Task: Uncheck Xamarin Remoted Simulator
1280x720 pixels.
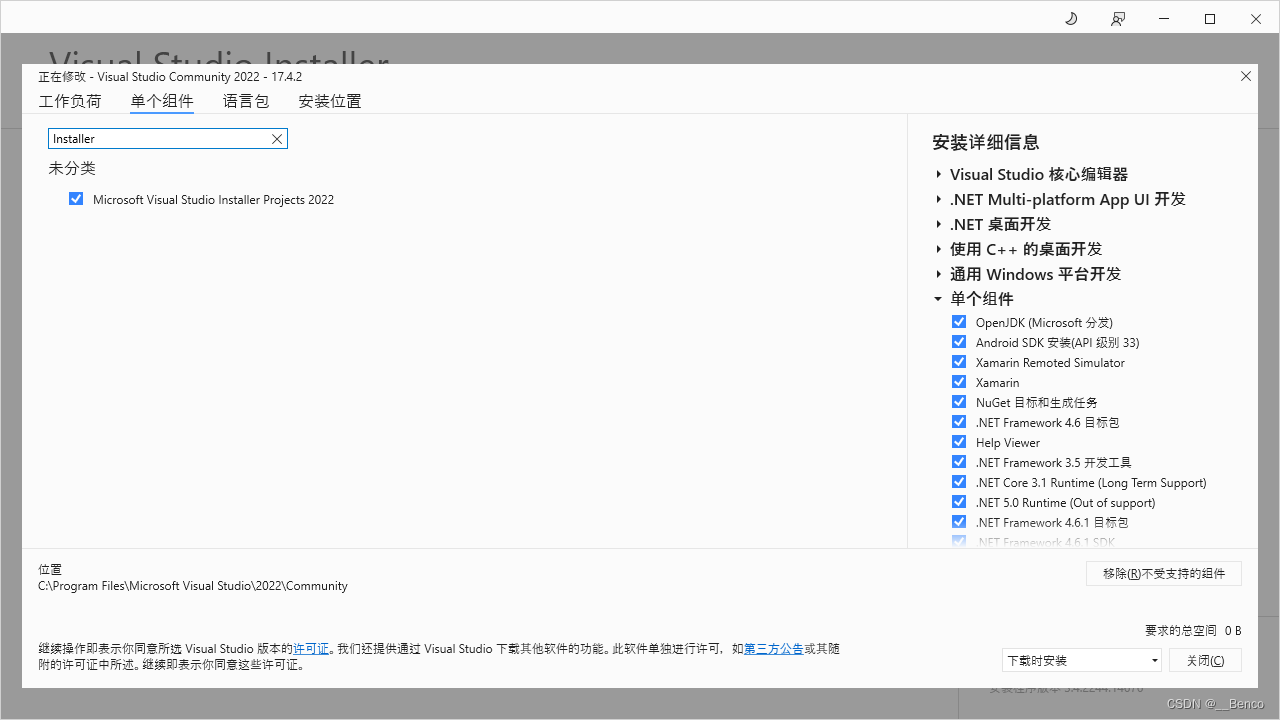Action: [x=958, y=361]
